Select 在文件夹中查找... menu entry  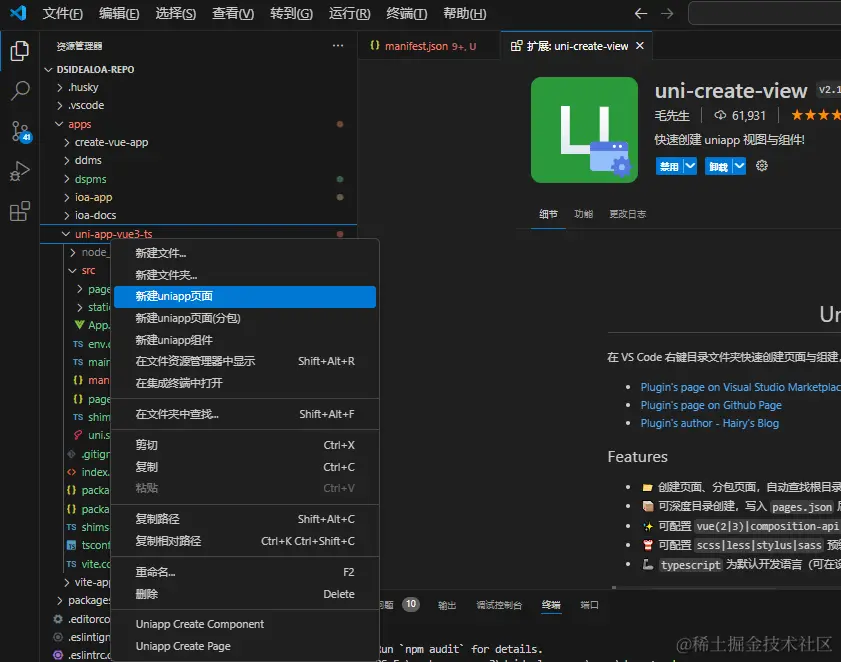coord(245,414)
